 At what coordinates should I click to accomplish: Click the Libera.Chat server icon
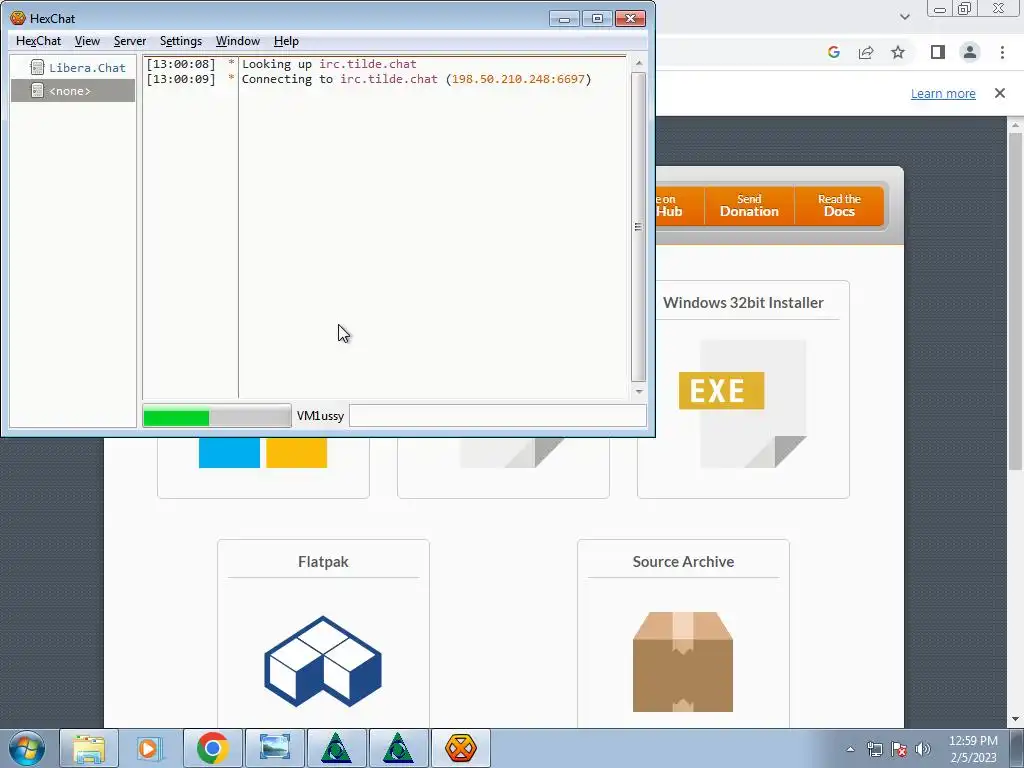37,67
